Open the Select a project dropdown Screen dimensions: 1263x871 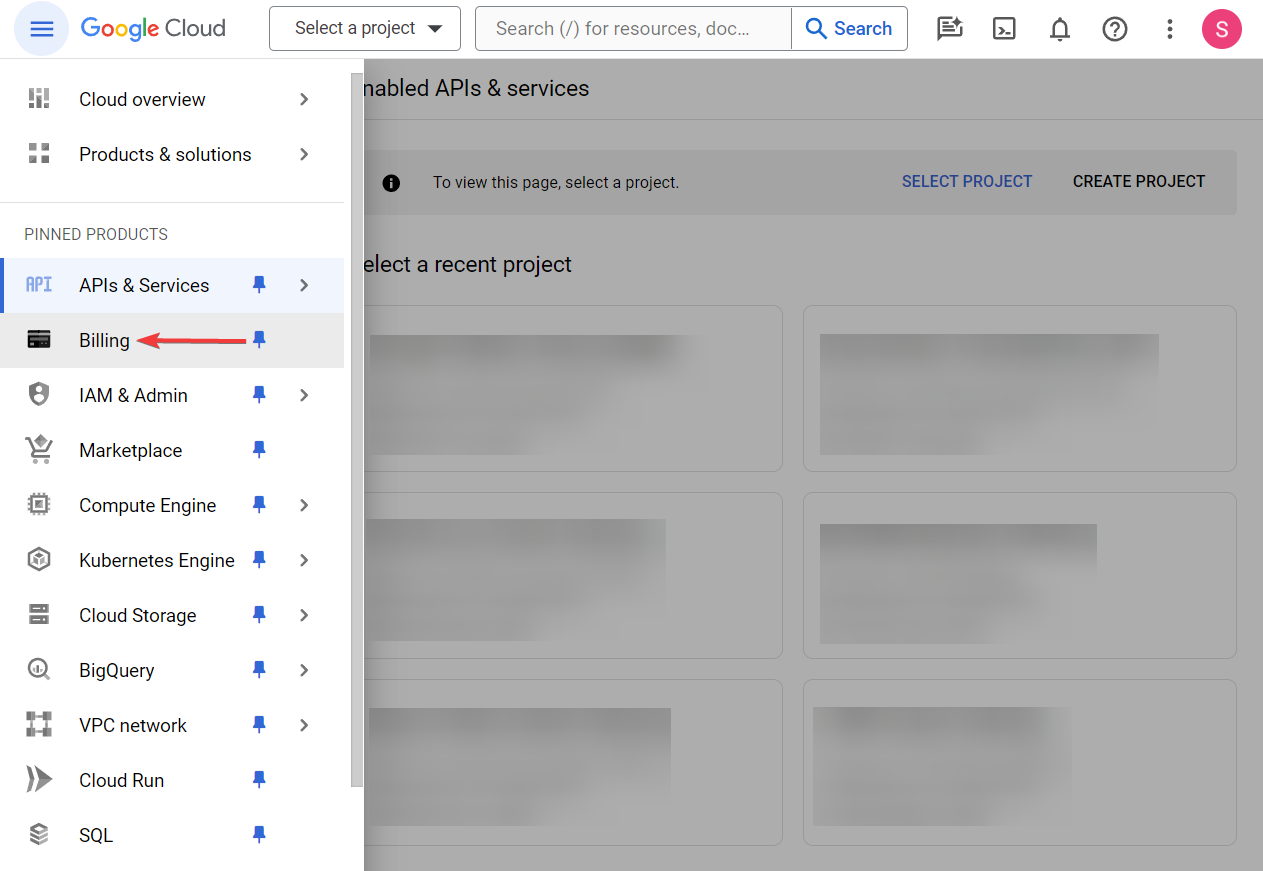tap(365, 28)
